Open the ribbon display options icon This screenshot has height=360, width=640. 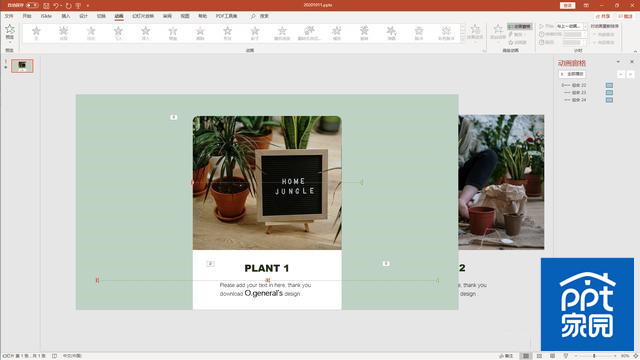tap(586, 5)
